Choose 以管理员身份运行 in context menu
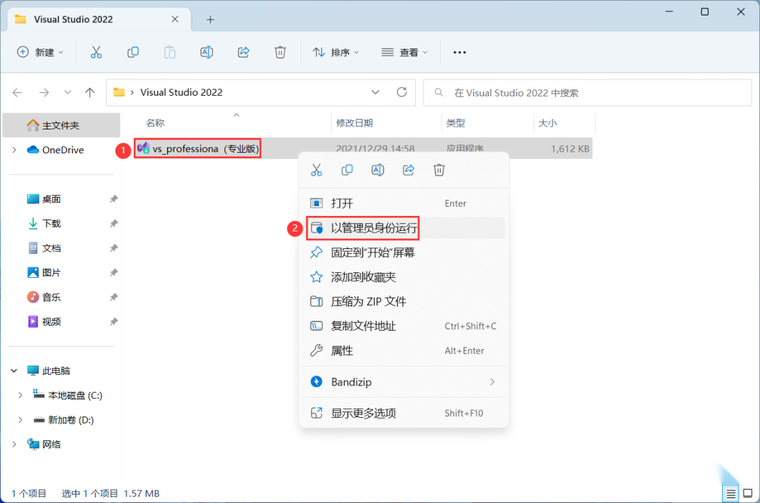Viewport: 760px width, 503px height. pyautogui.click(x=404, y=228)
